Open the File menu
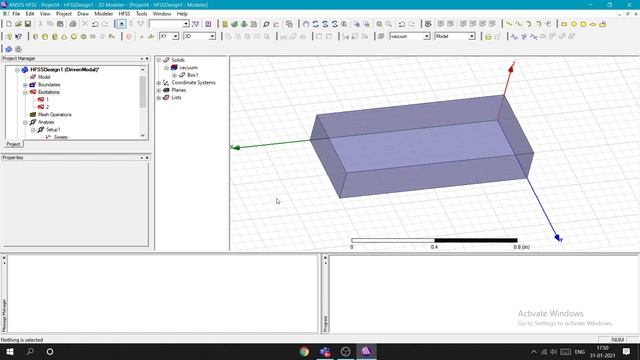Image resolution: width=640 pixels, height=360 pixels. click(16, 13)
